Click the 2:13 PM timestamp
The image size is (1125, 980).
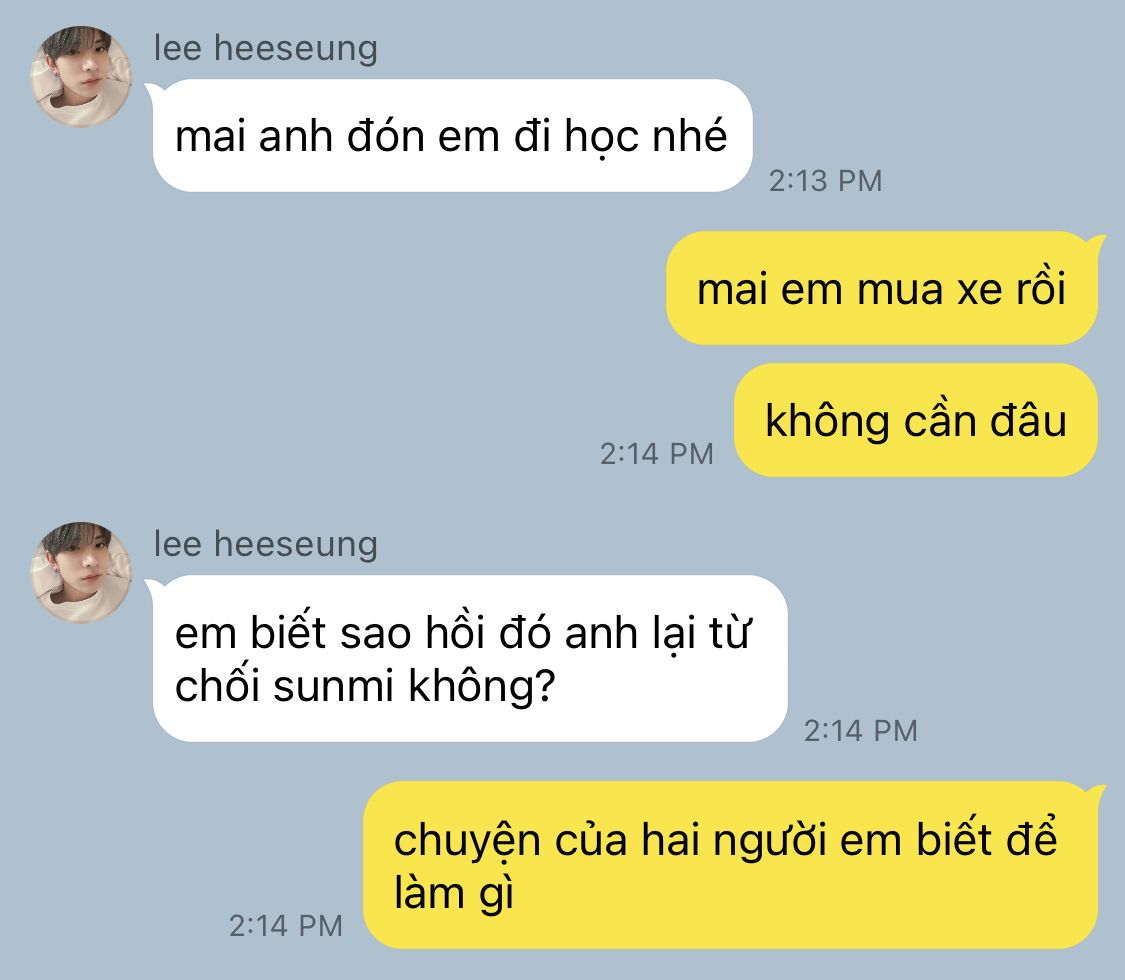point(825,181)
